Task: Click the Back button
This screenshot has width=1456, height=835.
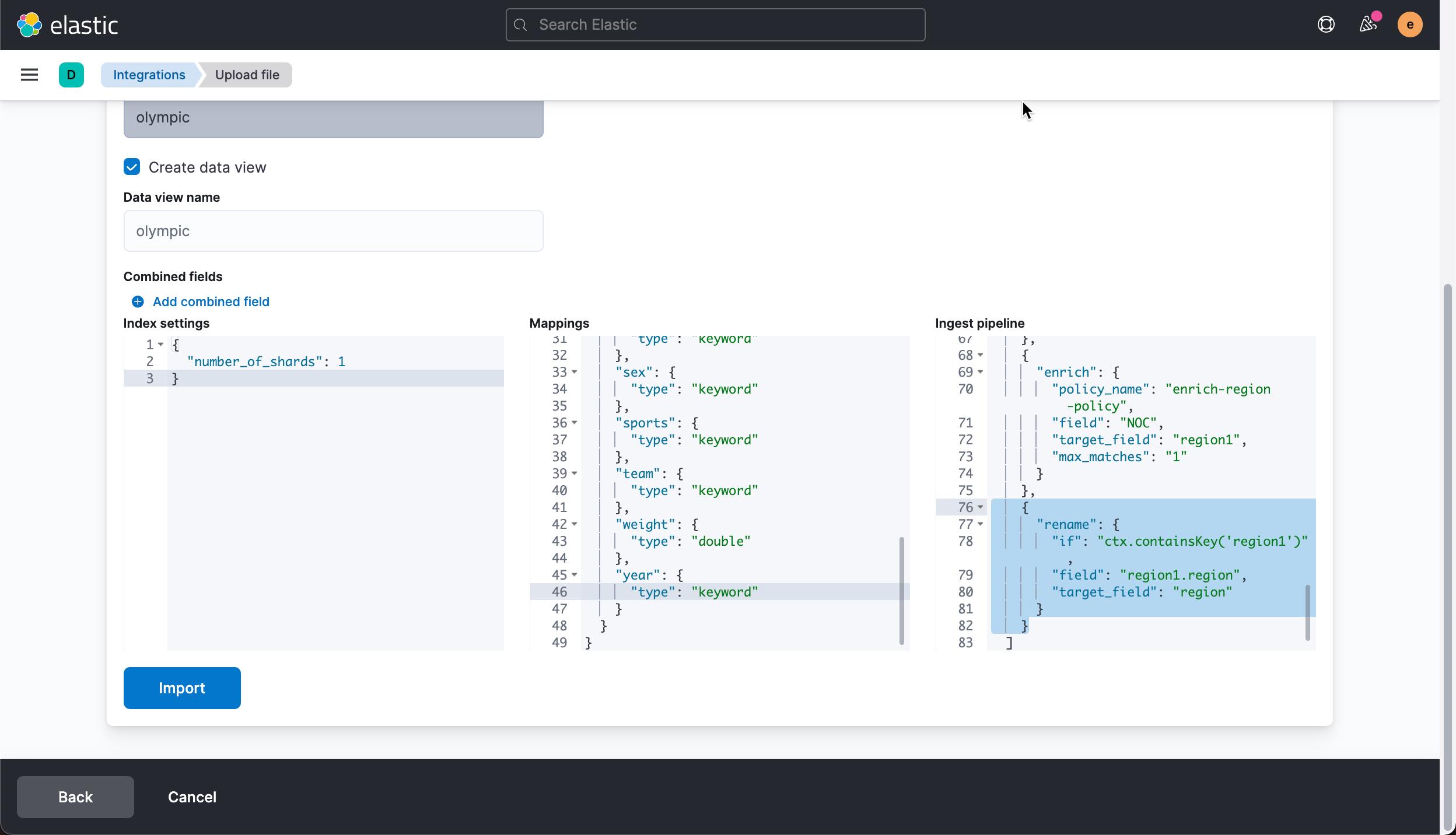Action: click(x=75, y=797)
